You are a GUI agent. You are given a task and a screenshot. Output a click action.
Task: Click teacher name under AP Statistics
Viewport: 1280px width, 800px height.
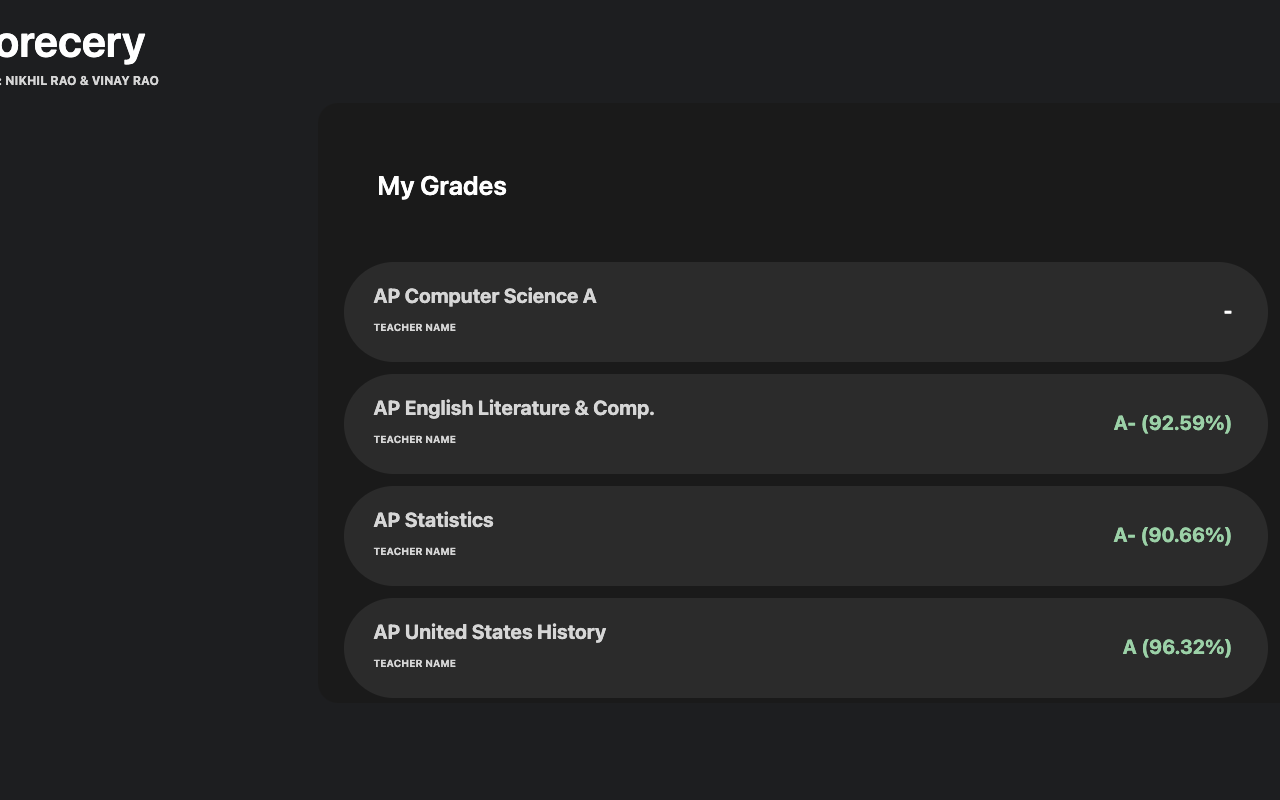click(x=414, y=552)
